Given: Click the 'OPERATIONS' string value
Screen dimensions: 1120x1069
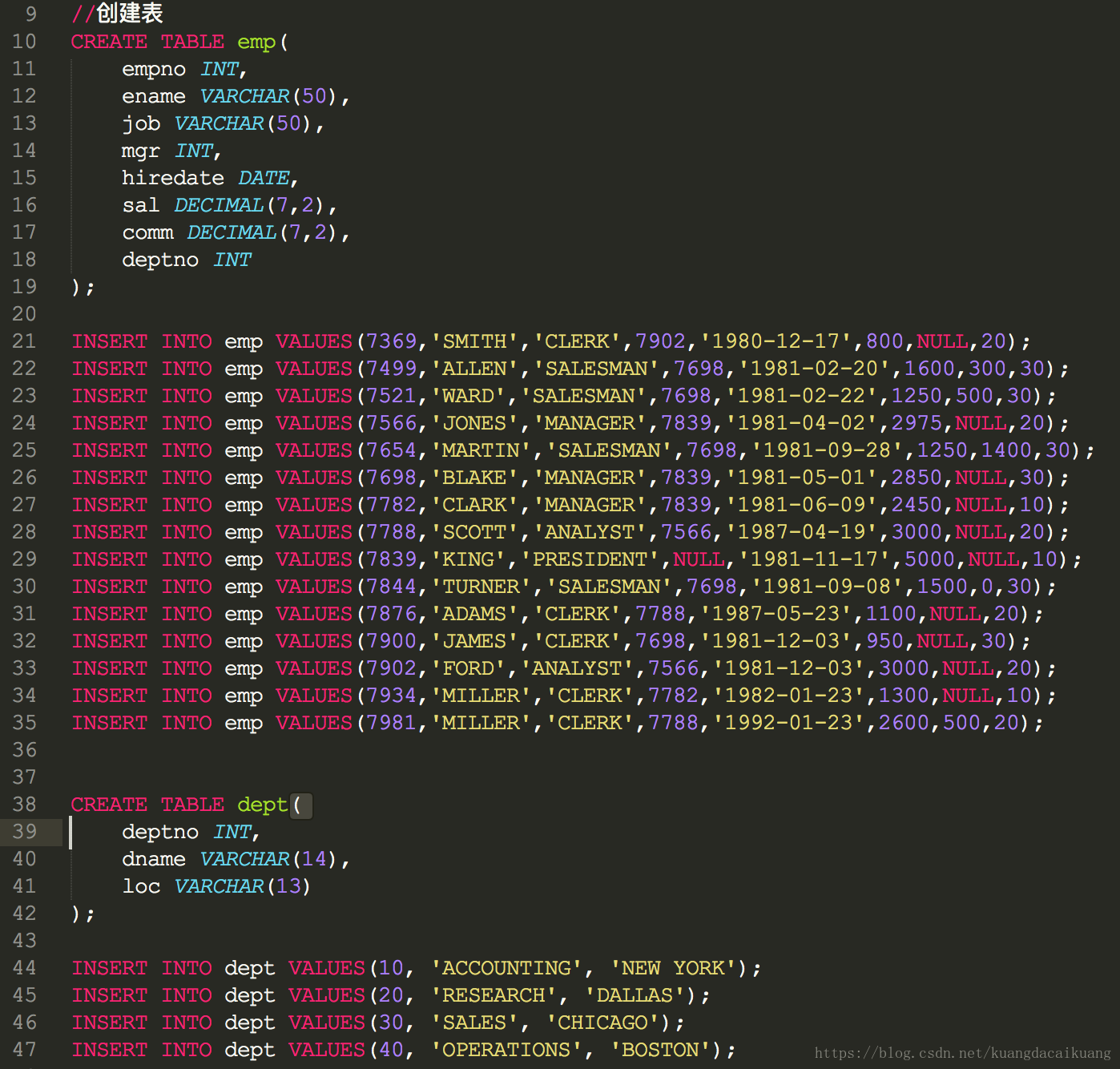Looking at the screenshot, I should [507, 1051].
